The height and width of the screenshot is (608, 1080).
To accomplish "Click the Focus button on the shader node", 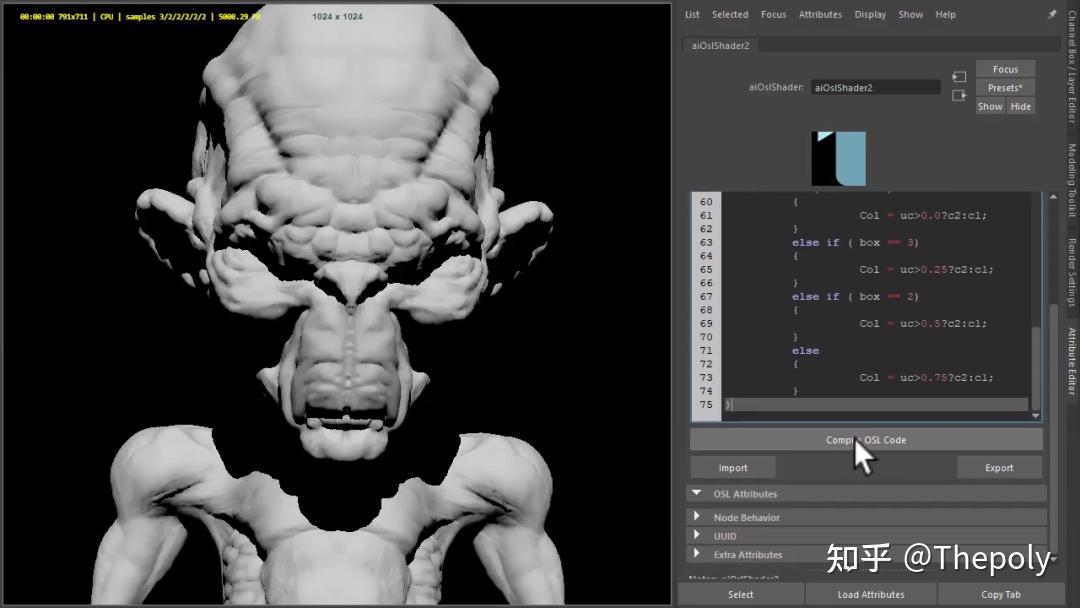I will click(1004, 68).
